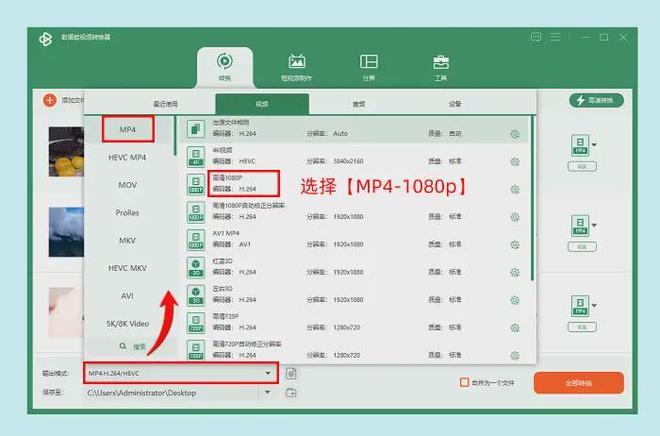Open settings gear for the red-blue 3D preset
This screenshot has width=660, height=436.
click(x=515, y=272)
